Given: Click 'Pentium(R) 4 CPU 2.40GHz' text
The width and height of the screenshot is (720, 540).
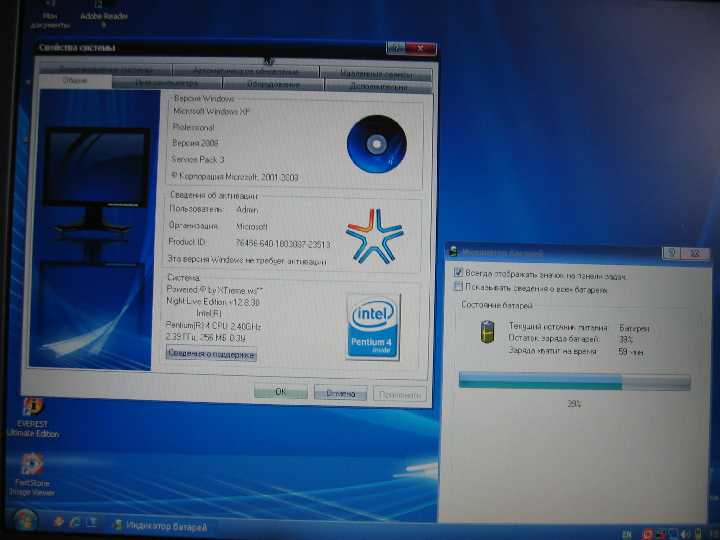Looking at the screenshot, I should click(x=214, y=326).
